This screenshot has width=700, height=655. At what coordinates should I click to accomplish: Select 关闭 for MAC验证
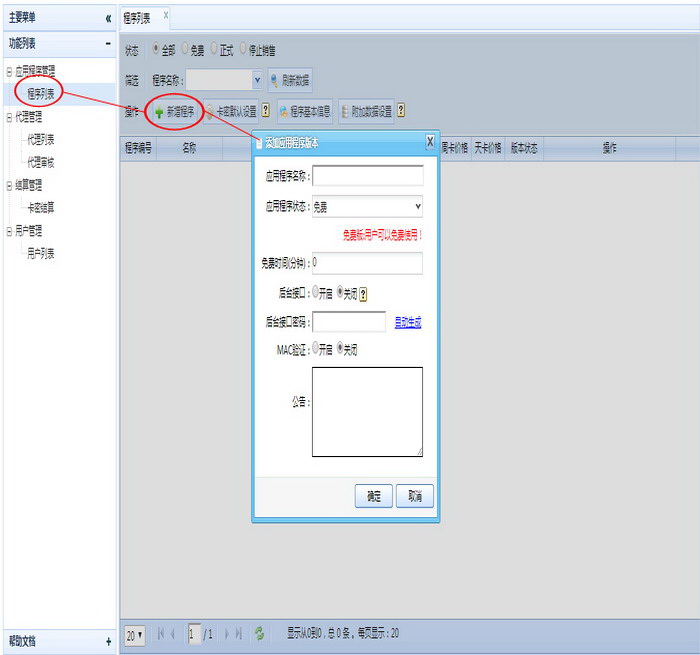(x=340, y=347)
